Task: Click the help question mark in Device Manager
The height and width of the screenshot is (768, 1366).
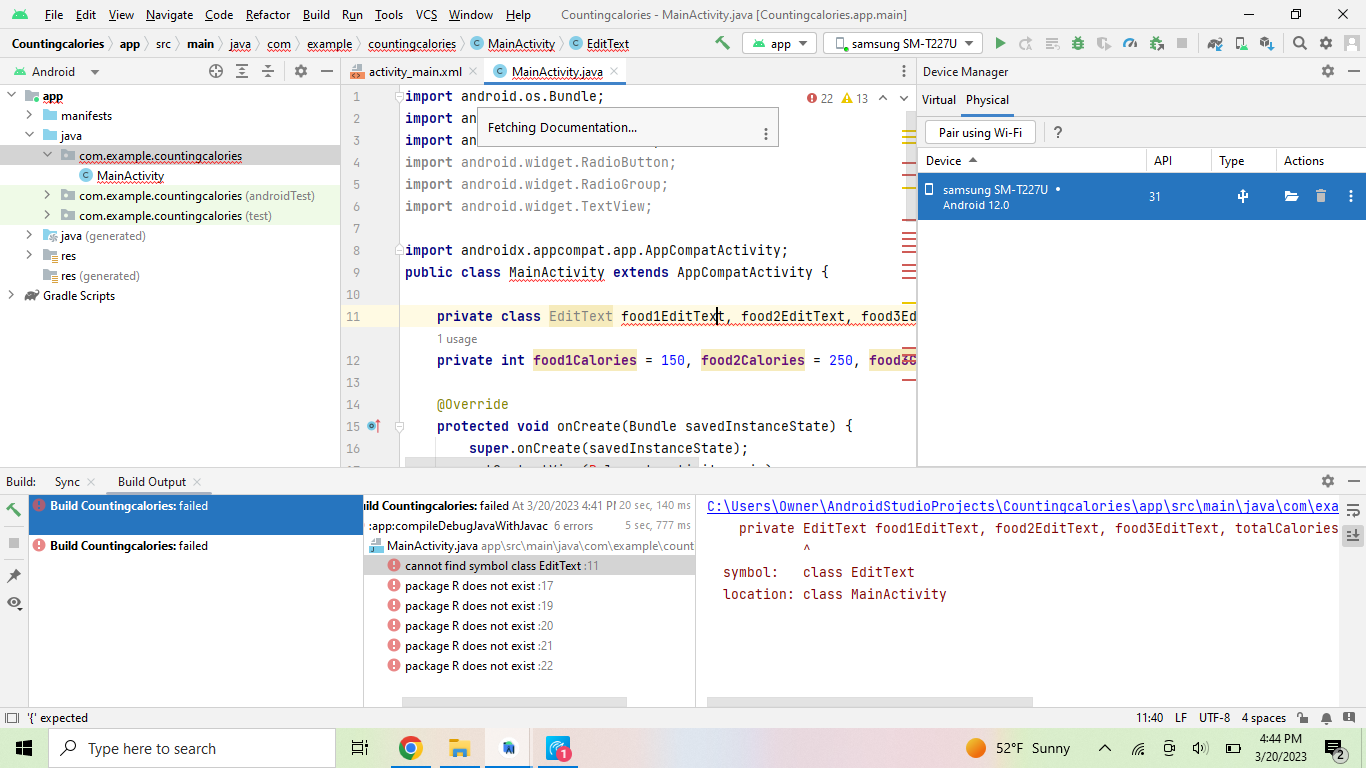Action: pyautogui.click(x=1058, y=132)
